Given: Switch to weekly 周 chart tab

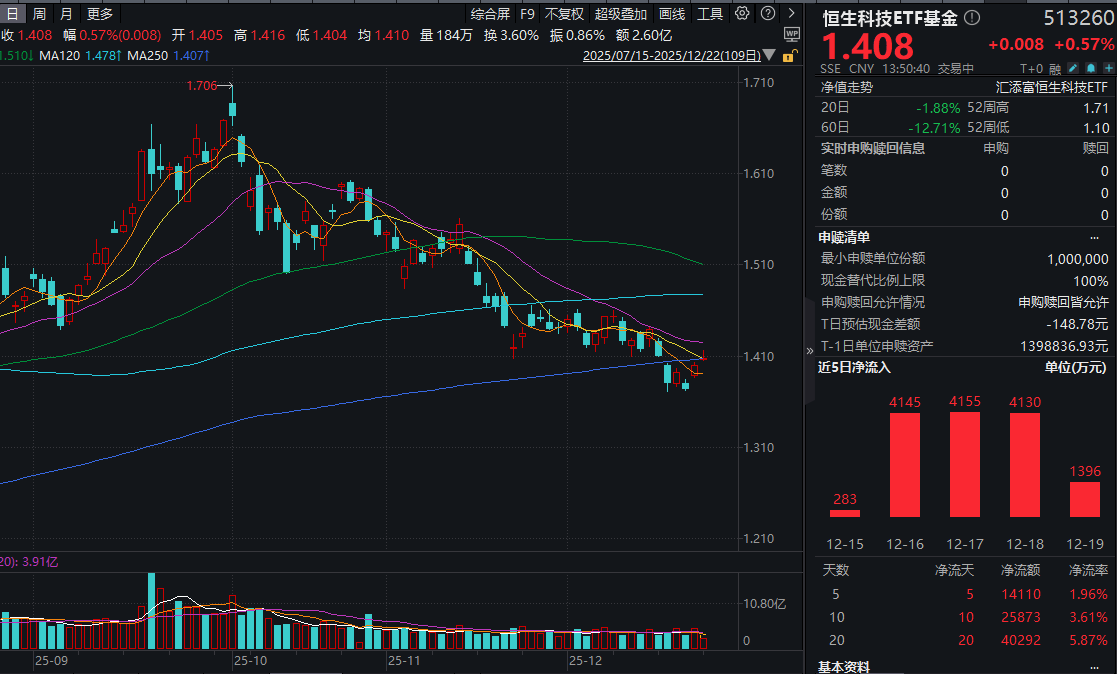Looking at the screenshot, I should 39,14.
